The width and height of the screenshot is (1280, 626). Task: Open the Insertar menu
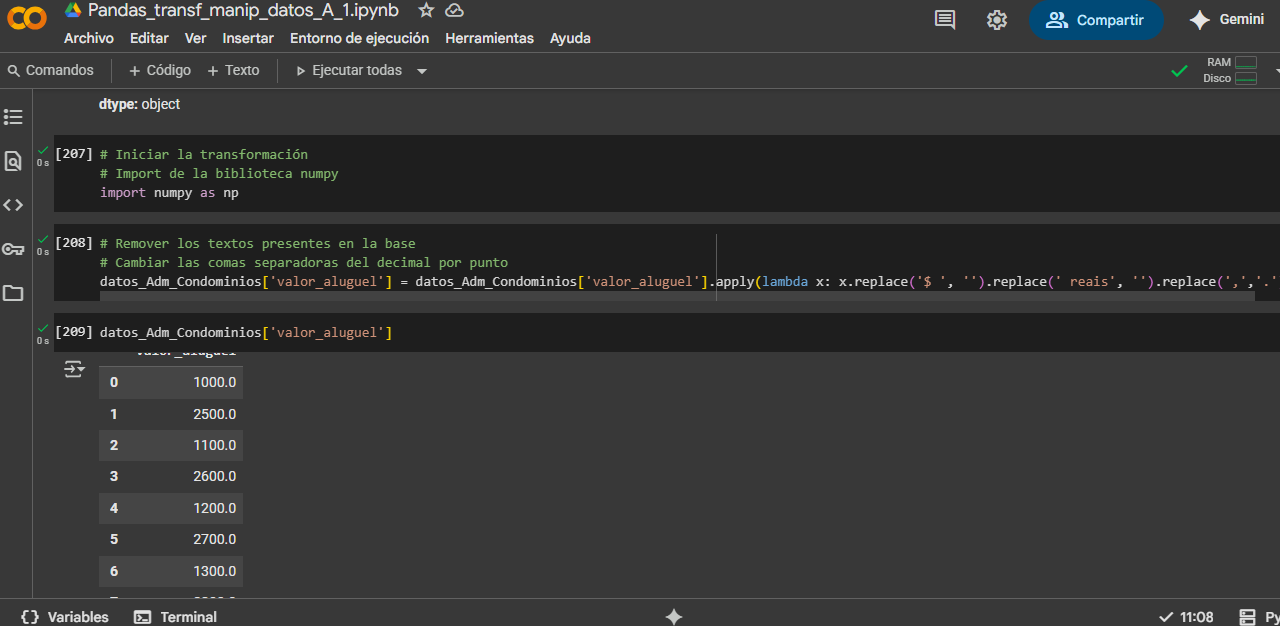pos(248,38)
